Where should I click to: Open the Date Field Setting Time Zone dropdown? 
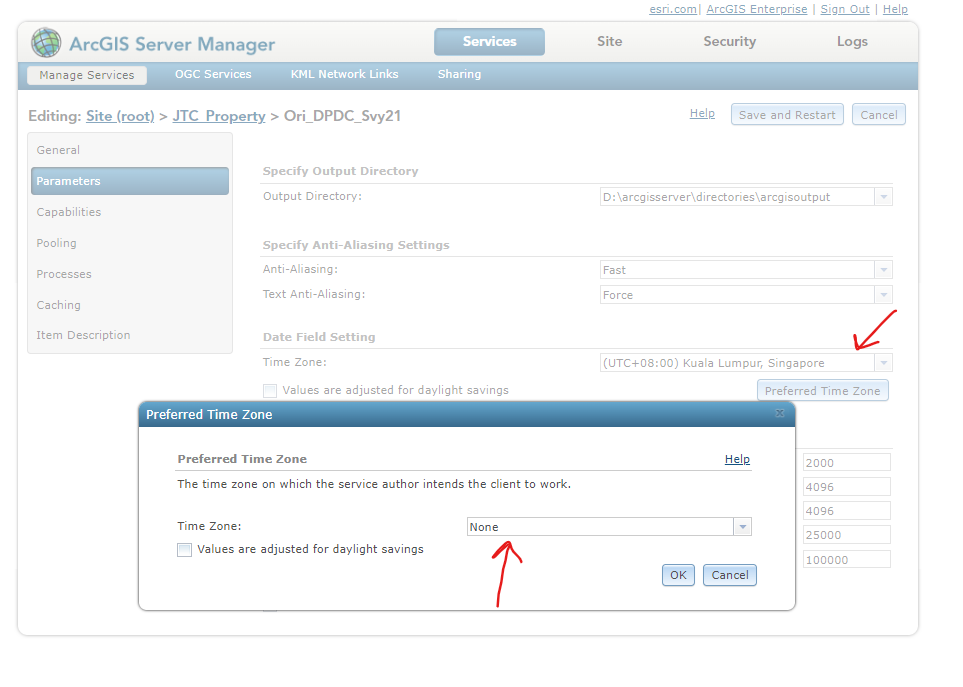pos(882,362)
